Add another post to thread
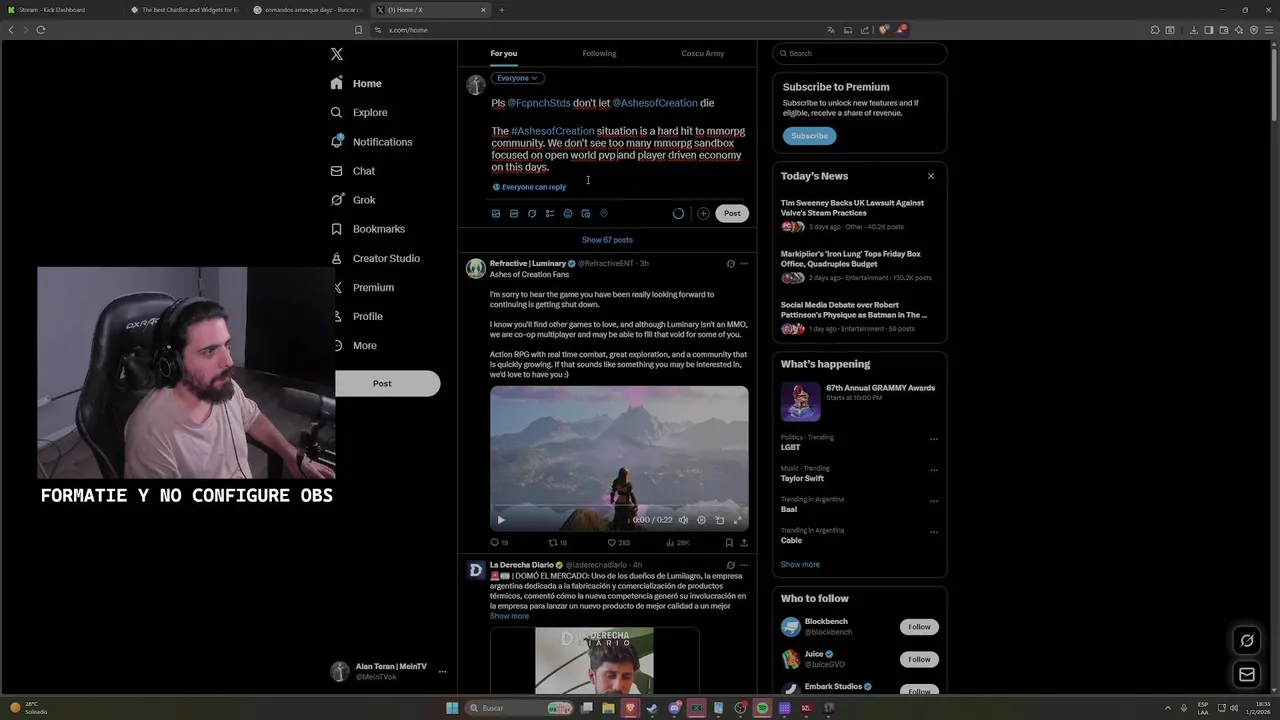The width and height of the screenshot is (1280, 720). pyautogui.click(x=703, y=213)
